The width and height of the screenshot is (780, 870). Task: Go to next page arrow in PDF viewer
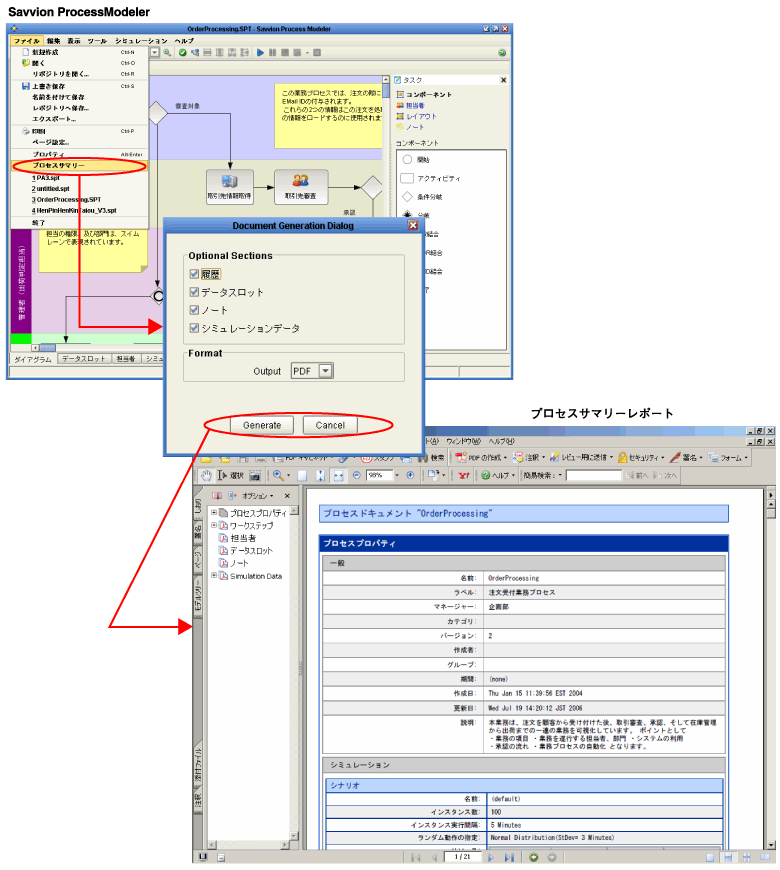click(491, 857)
